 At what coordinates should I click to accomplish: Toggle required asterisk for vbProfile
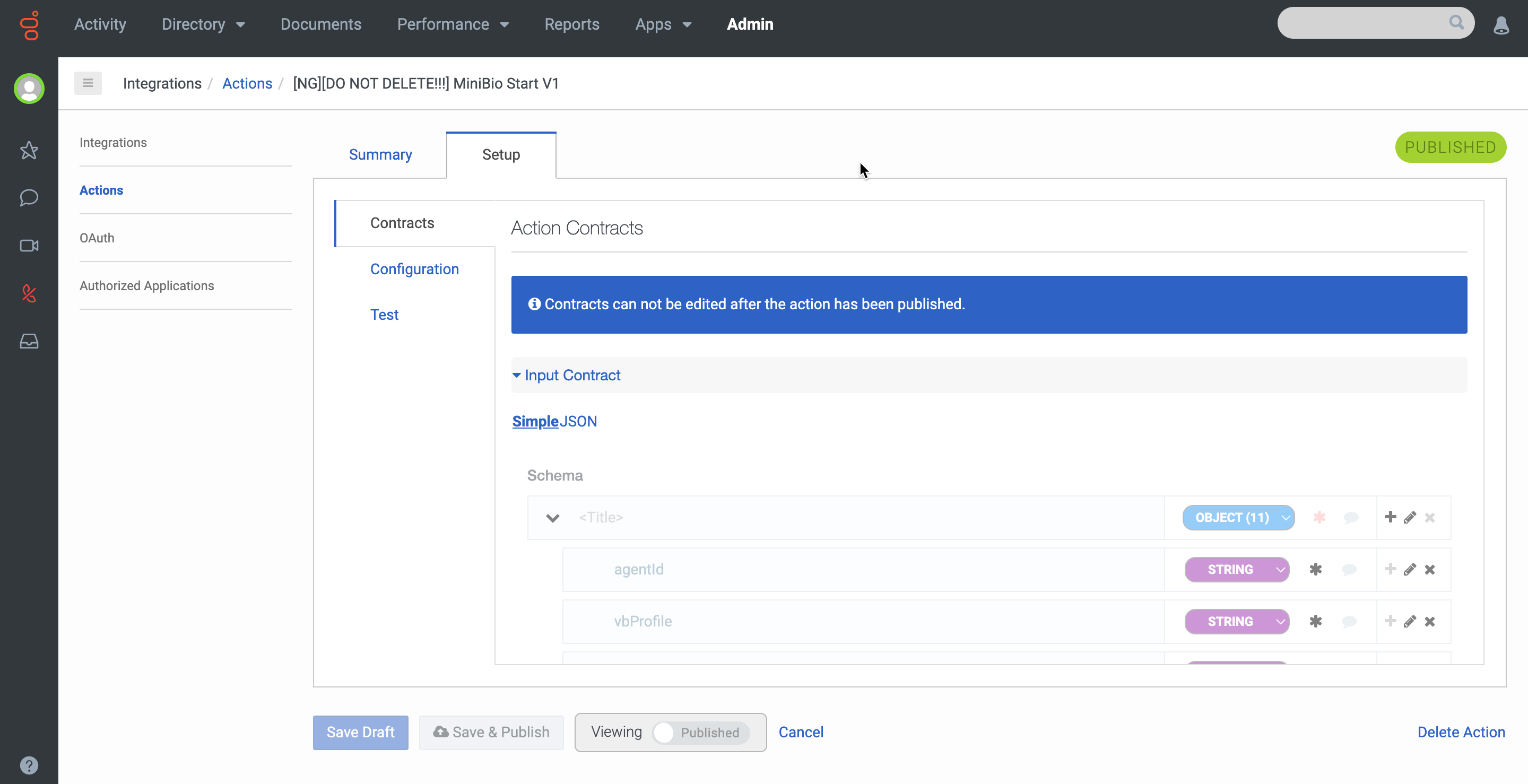pyautogui.click(x=1315, y=622)
